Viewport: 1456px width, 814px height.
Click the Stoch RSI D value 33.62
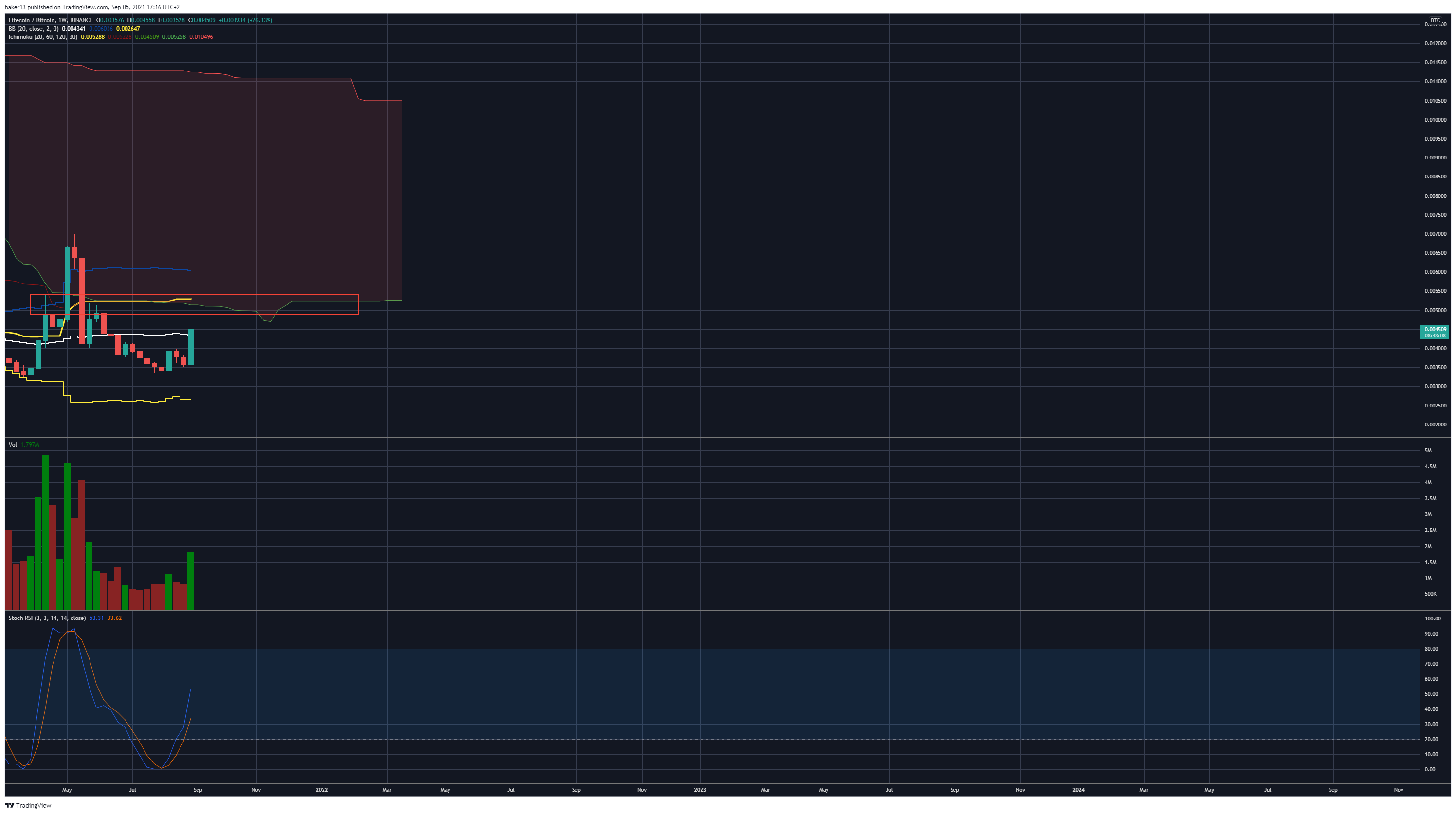115,618
